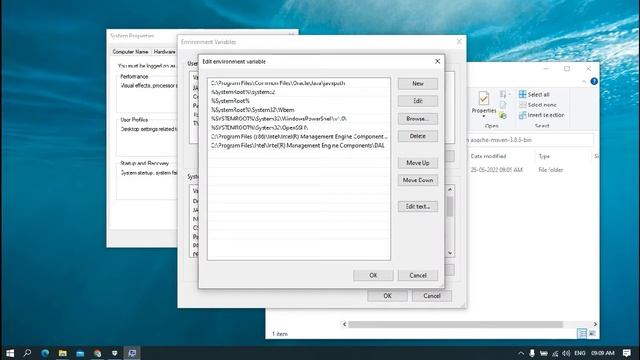Open File Explorer from the taskbar
640x360 pixels.
[62, 353]
